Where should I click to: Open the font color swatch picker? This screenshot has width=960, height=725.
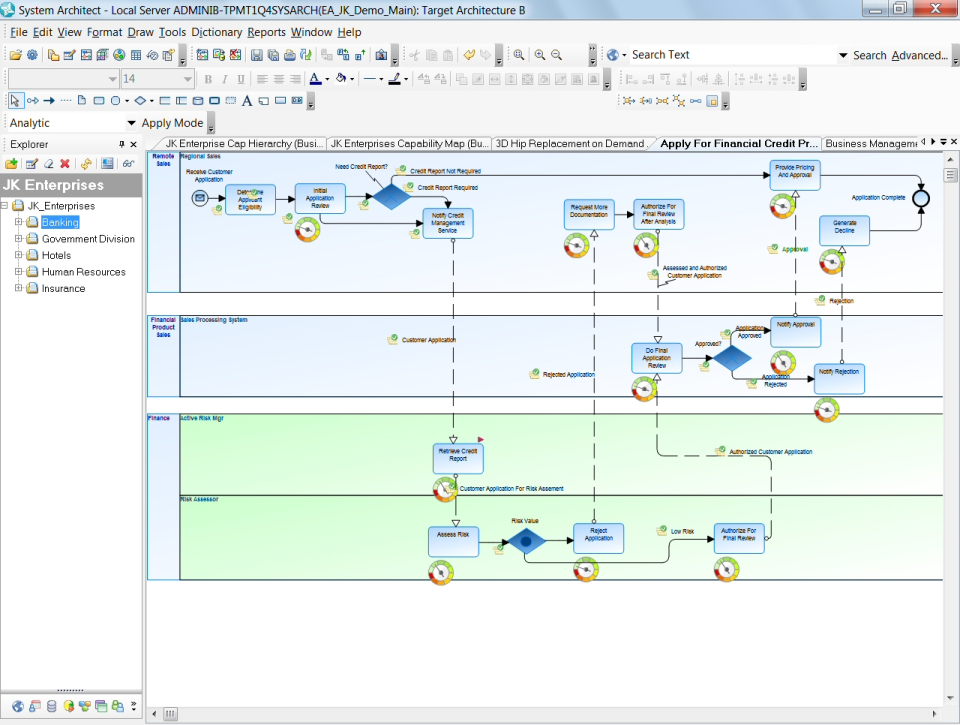pyautogui.click(x=327, y=78)
